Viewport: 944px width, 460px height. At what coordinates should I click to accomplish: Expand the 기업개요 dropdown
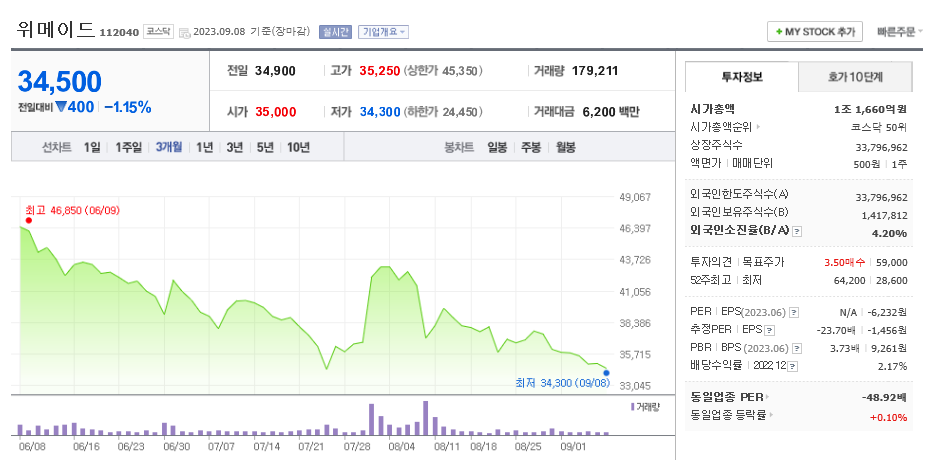click(x=384, y=32)
